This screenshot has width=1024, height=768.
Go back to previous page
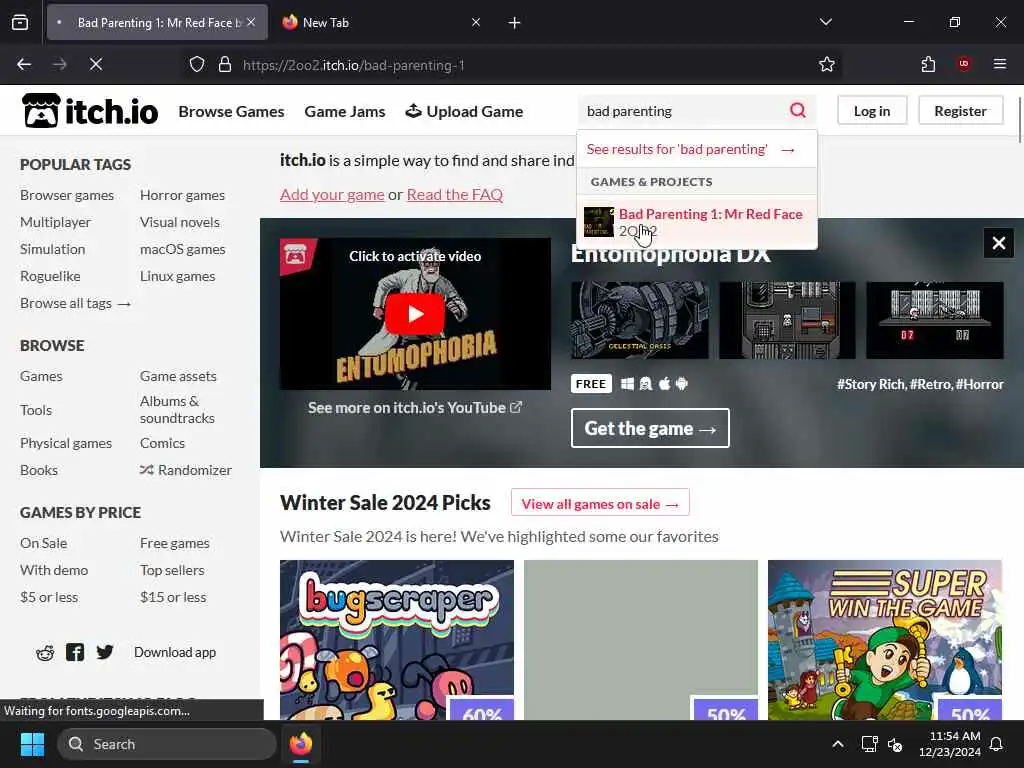[24, 64]
